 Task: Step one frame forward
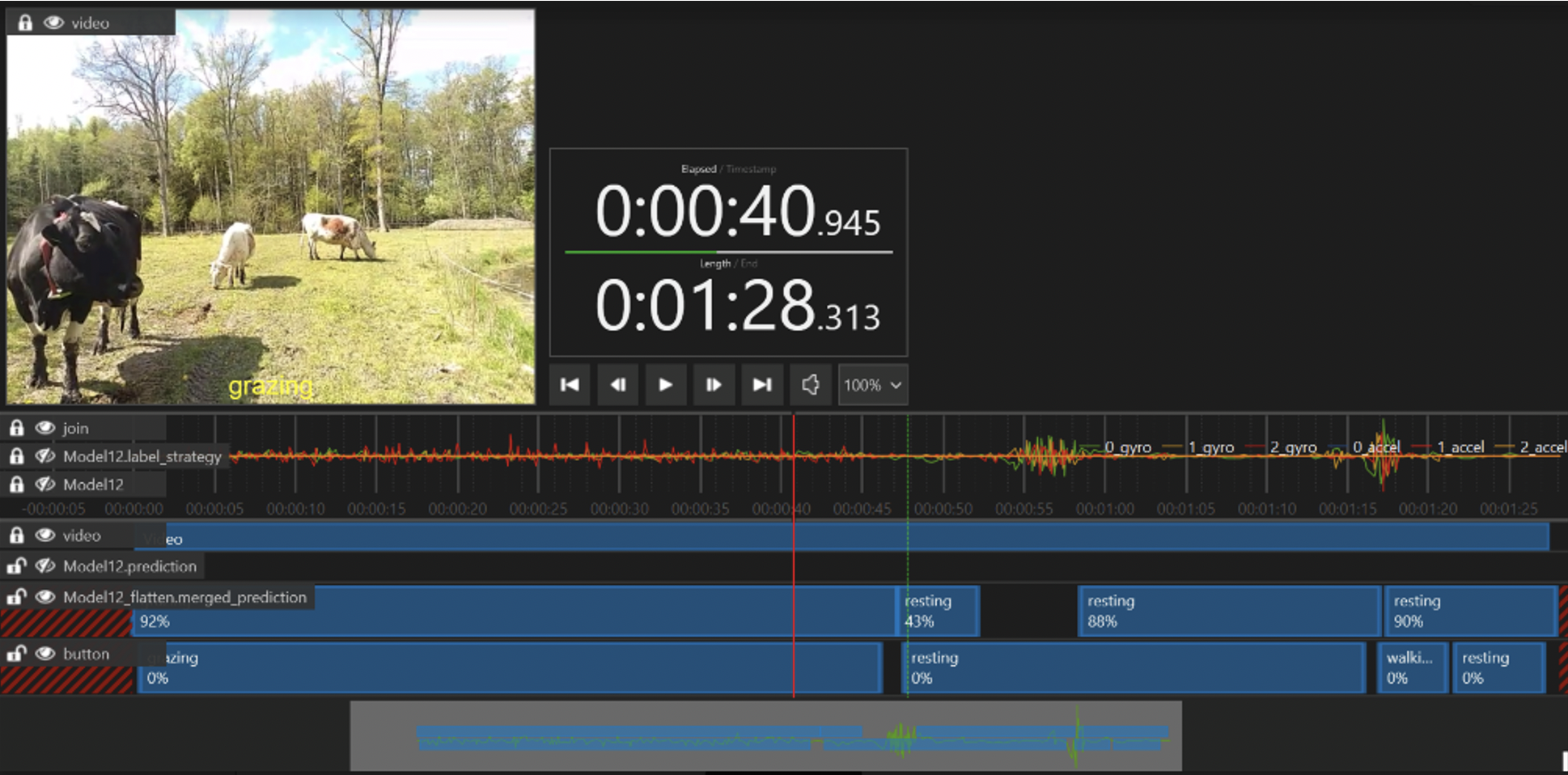(714, 385)
